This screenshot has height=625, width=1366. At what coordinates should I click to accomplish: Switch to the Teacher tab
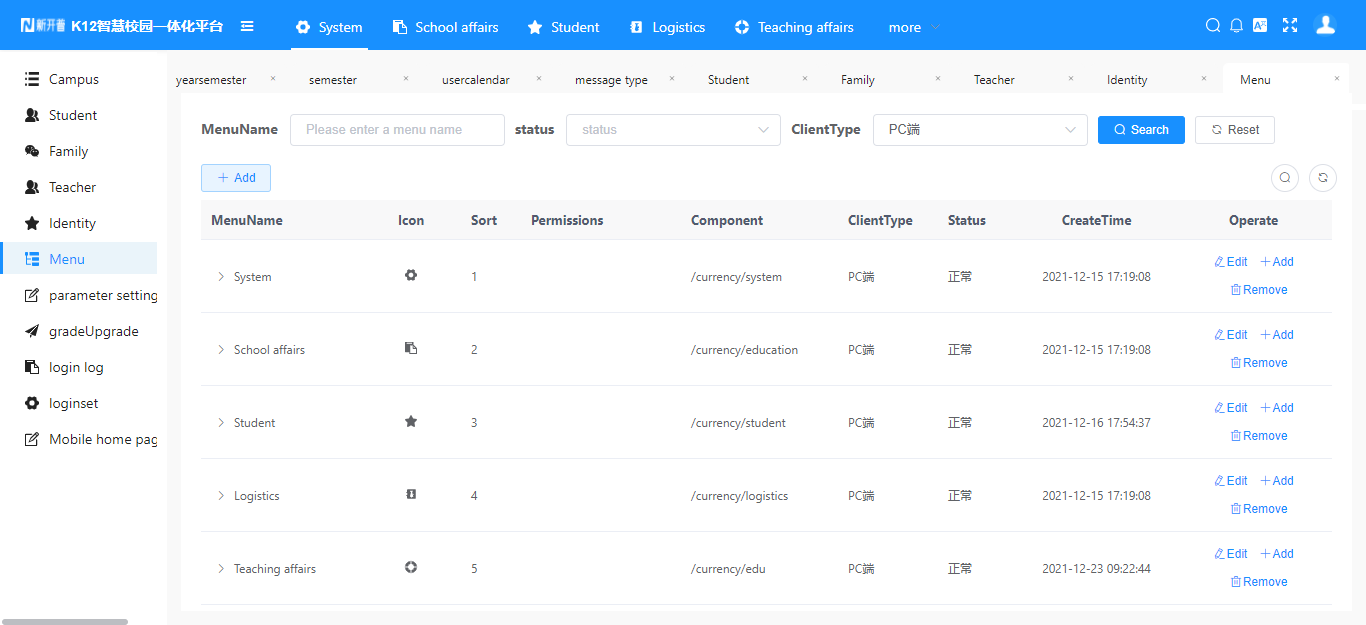pos(994,80)
